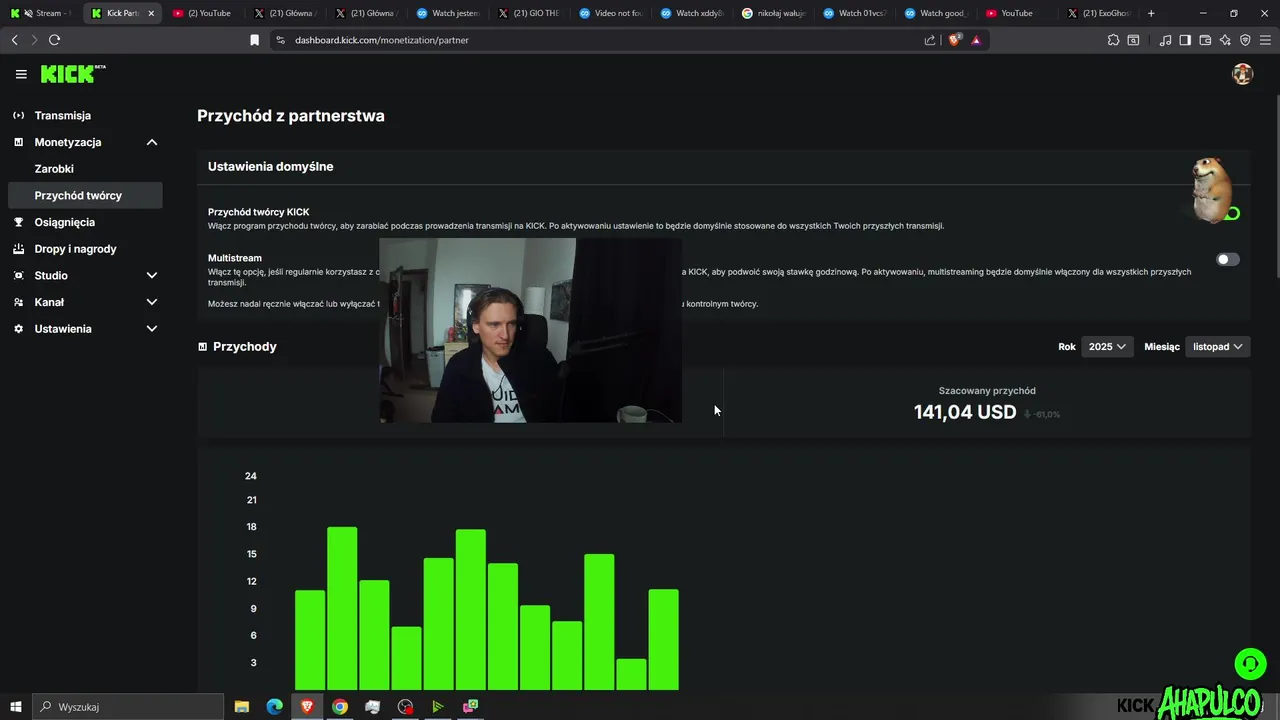Open File Explorer from the taskbar

click(x=242, y=707)
